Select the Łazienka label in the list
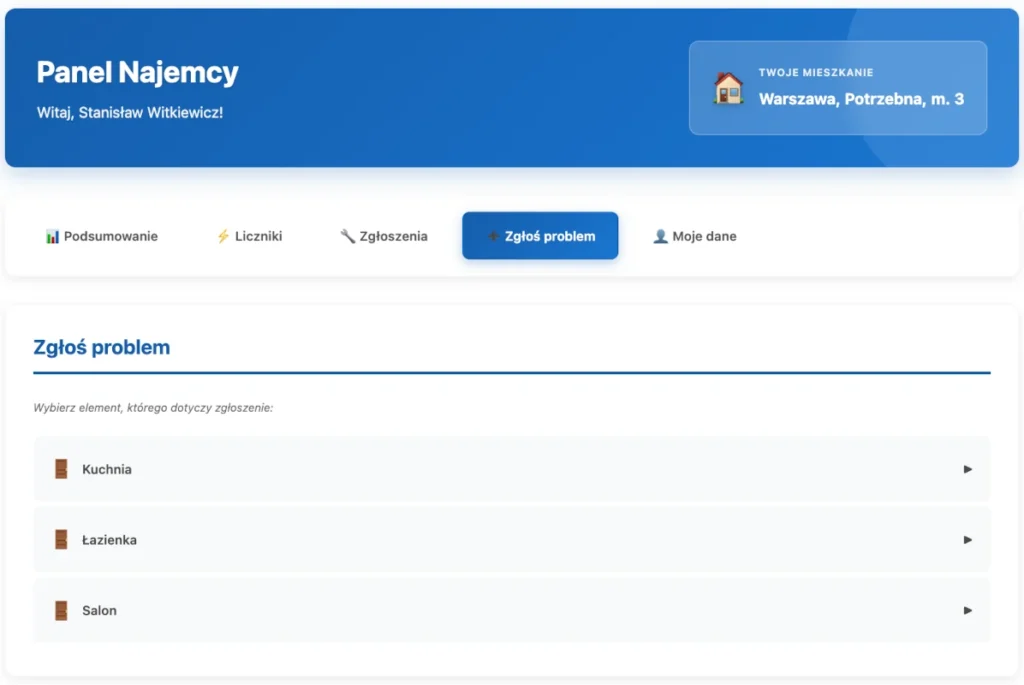 pos(109,540)
